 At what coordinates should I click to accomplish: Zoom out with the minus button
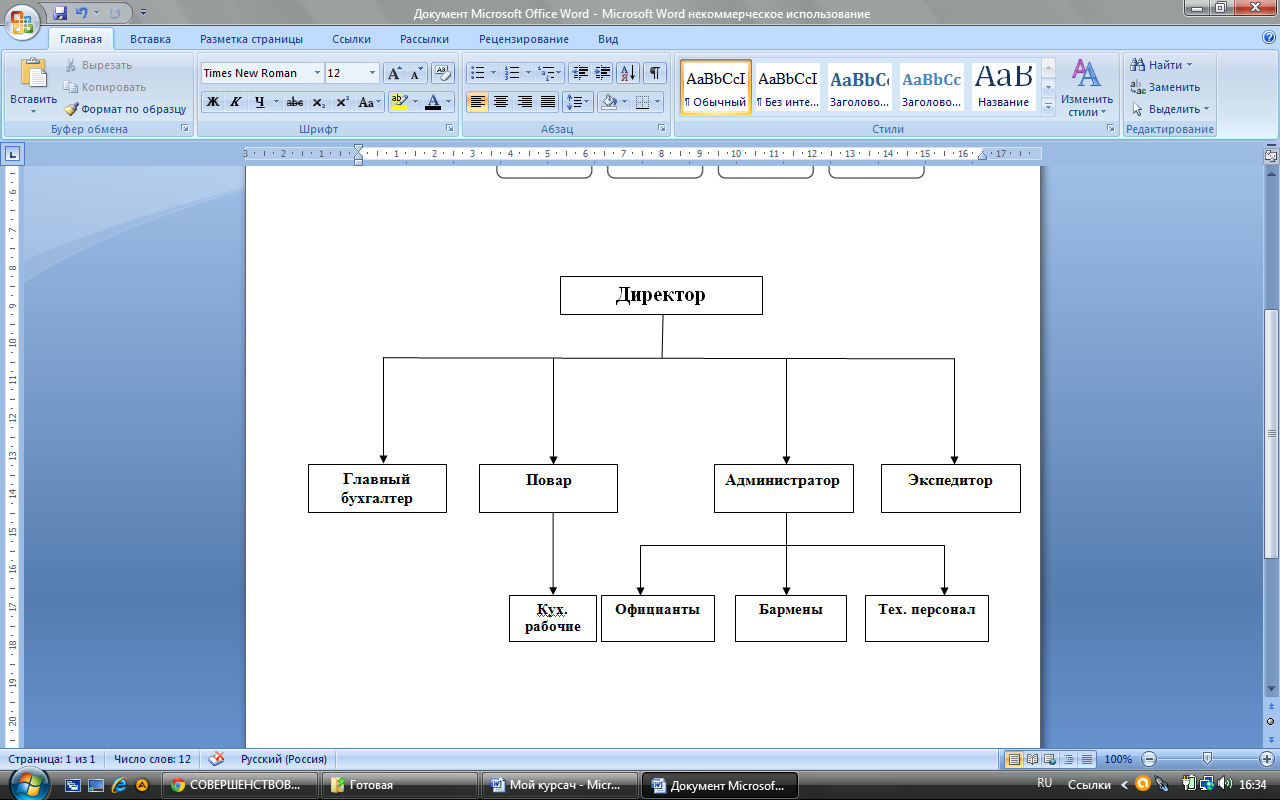coord(1149,759)
